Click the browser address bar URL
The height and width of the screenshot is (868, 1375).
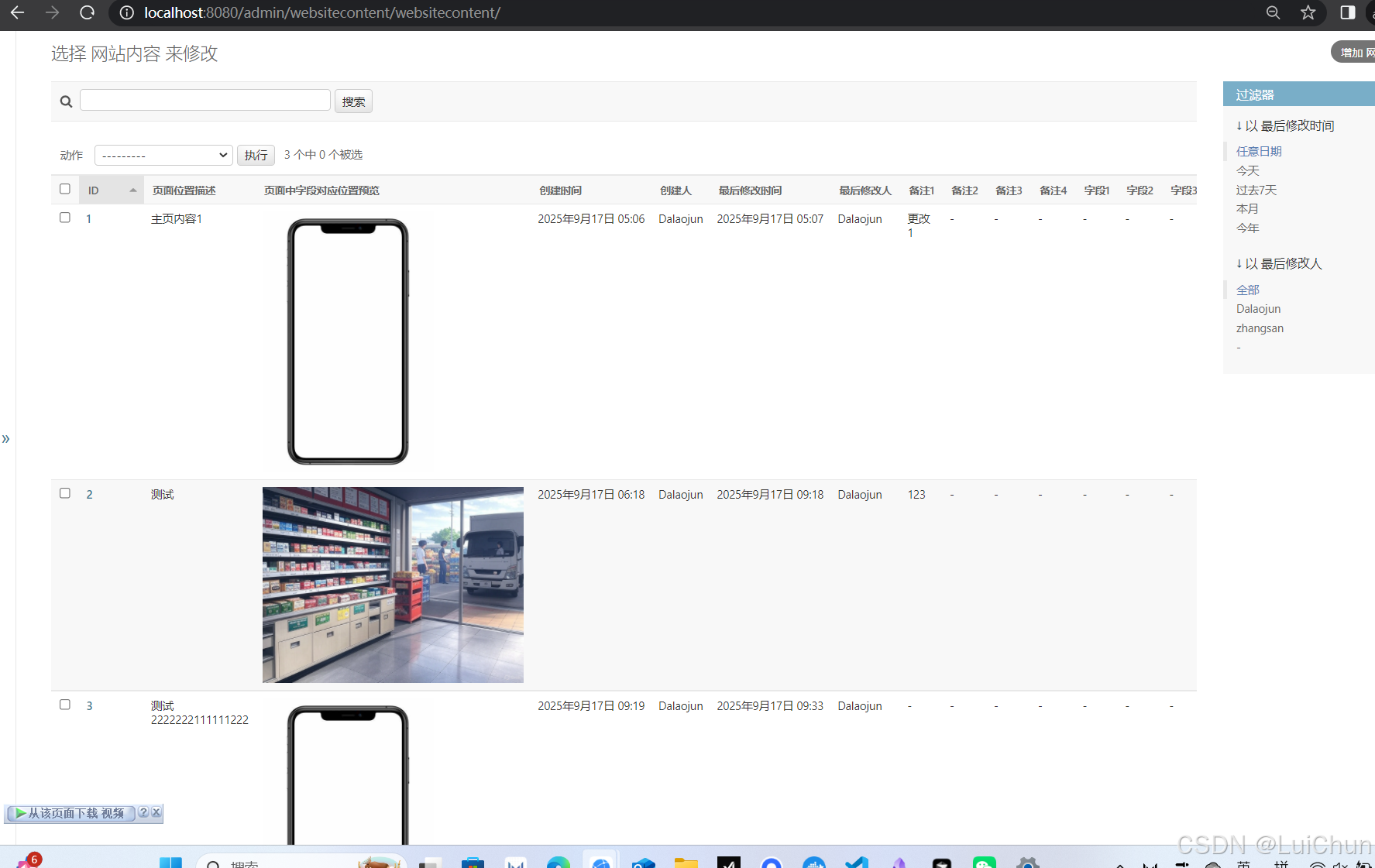tap(322, 12)
